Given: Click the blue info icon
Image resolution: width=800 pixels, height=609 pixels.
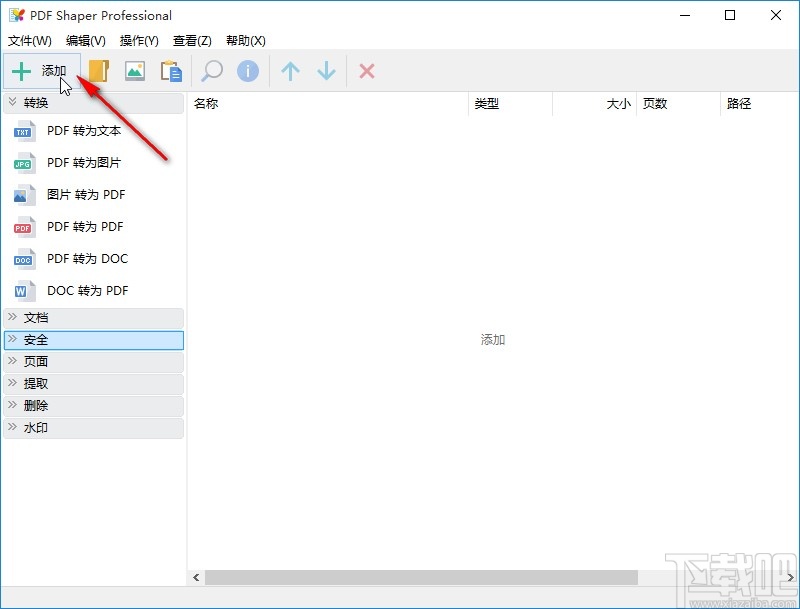Looking at the screenshot, I should pyautogui.click(x=247, y=70).
